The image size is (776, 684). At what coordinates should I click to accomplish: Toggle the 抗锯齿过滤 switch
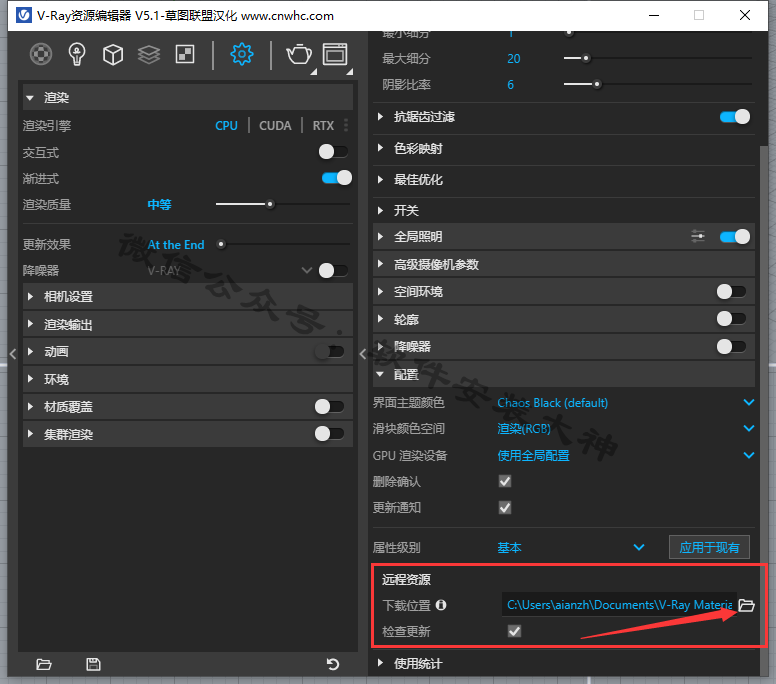point(735,117)
